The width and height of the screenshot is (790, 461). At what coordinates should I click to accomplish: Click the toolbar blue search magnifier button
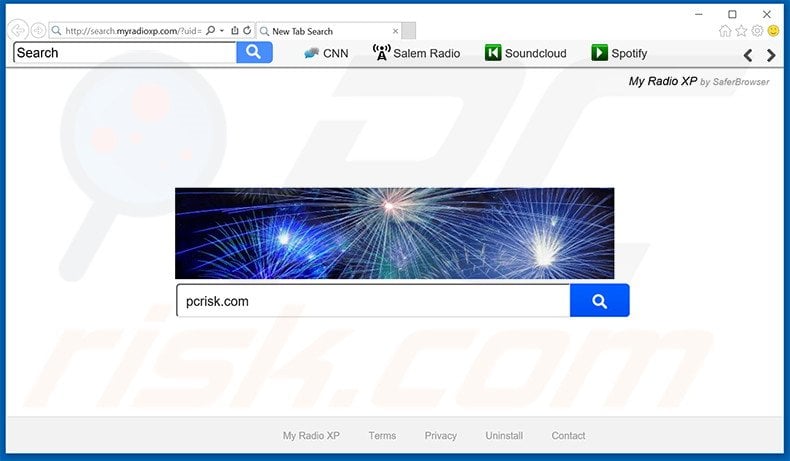[254, 52]
